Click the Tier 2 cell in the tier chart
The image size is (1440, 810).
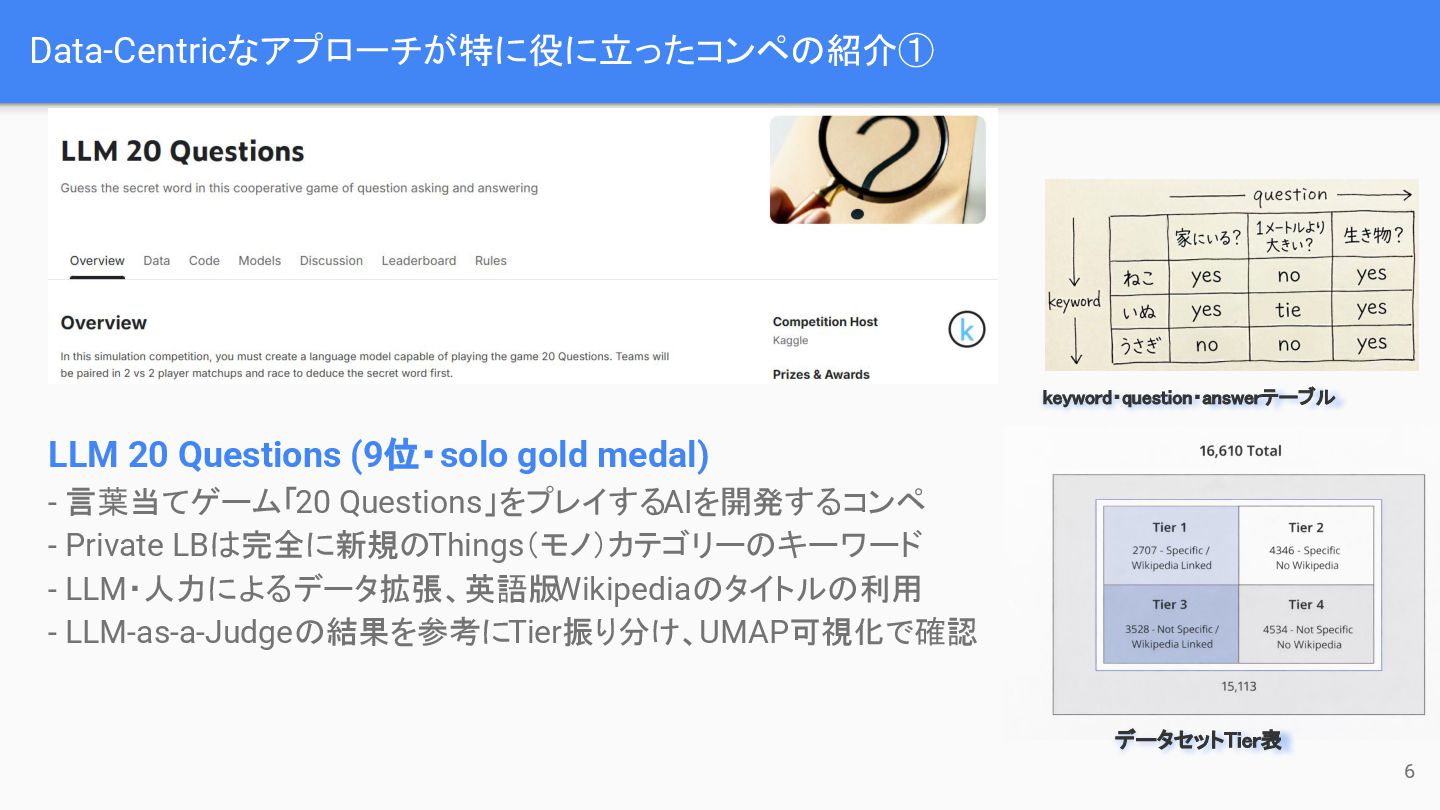tap(1306, 546)
